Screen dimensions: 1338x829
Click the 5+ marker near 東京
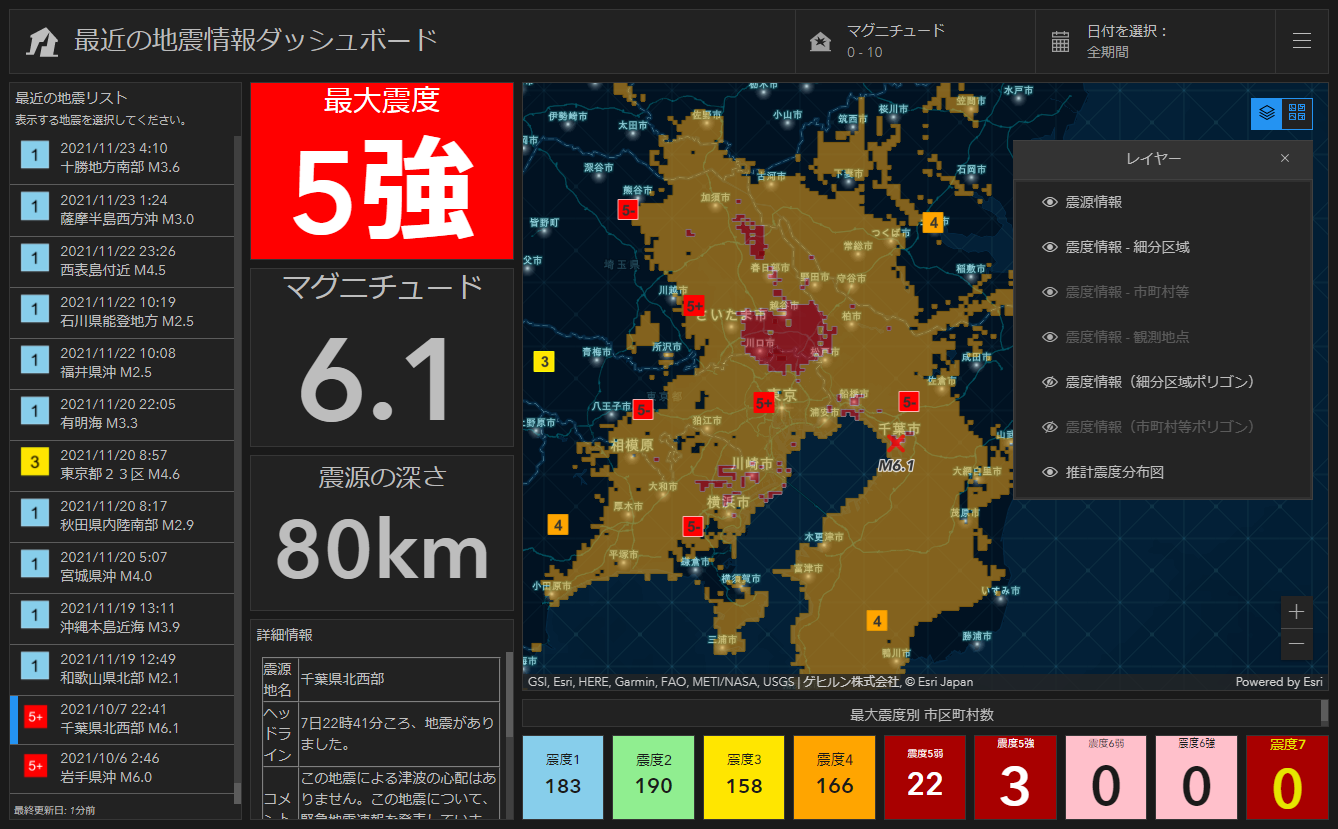[764, 402]
